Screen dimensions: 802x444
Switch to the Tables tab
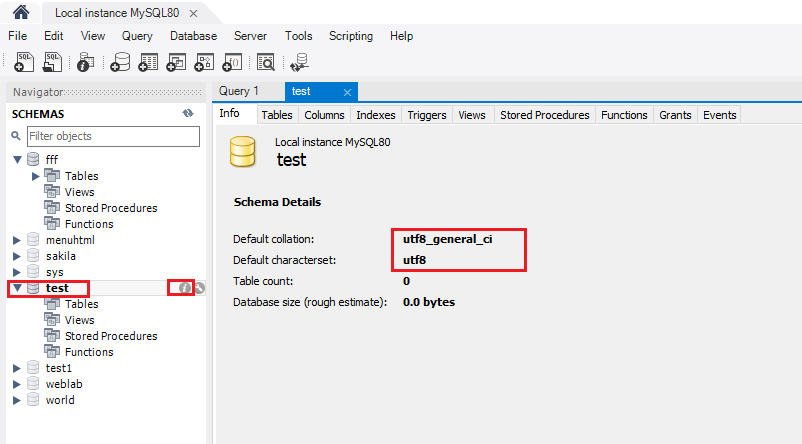[x=277, y=115]
